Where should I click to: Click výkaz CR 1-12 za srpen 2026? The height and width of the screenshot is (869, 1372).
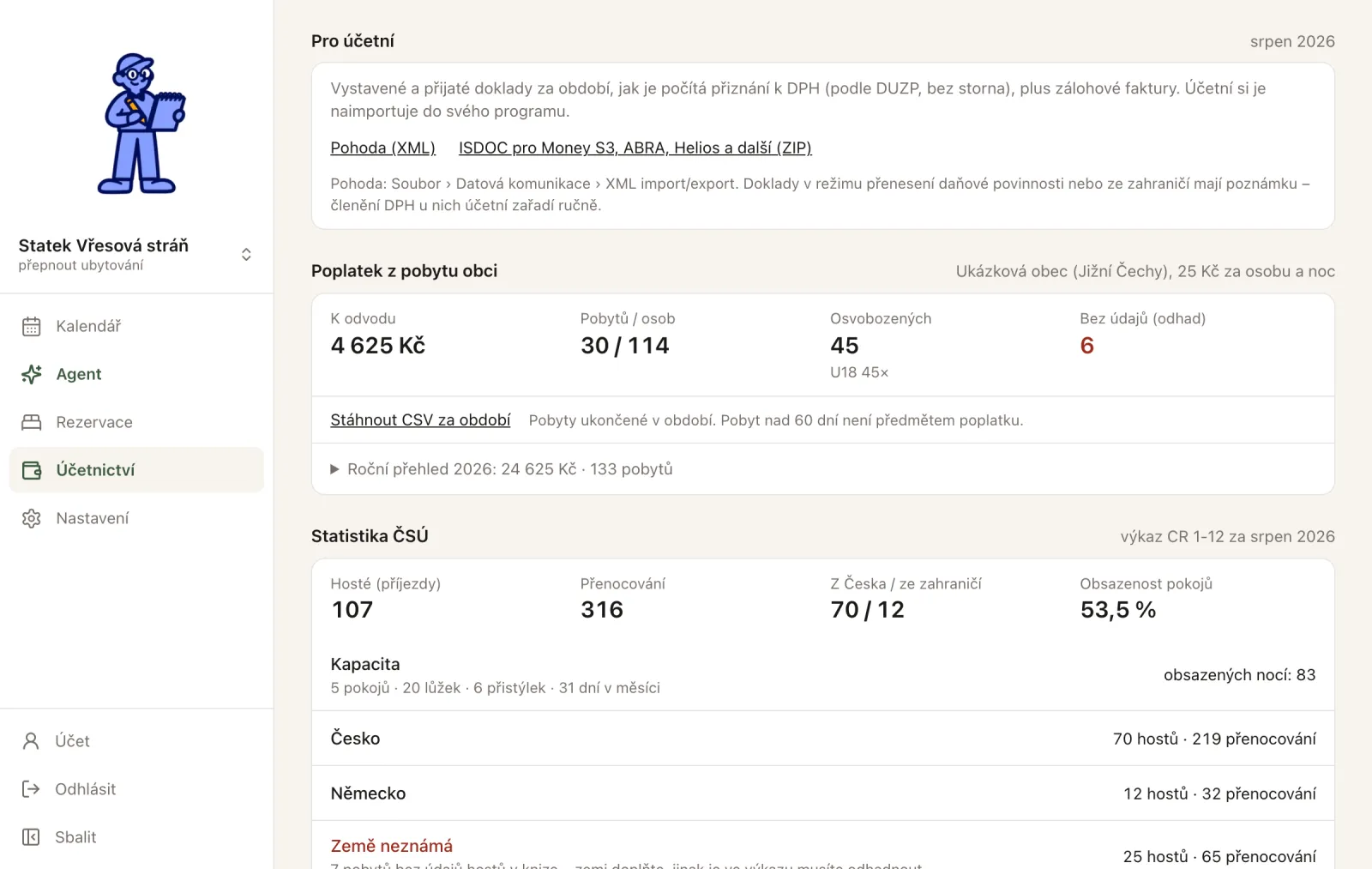pyautogui.click(x=1228, y=536)
